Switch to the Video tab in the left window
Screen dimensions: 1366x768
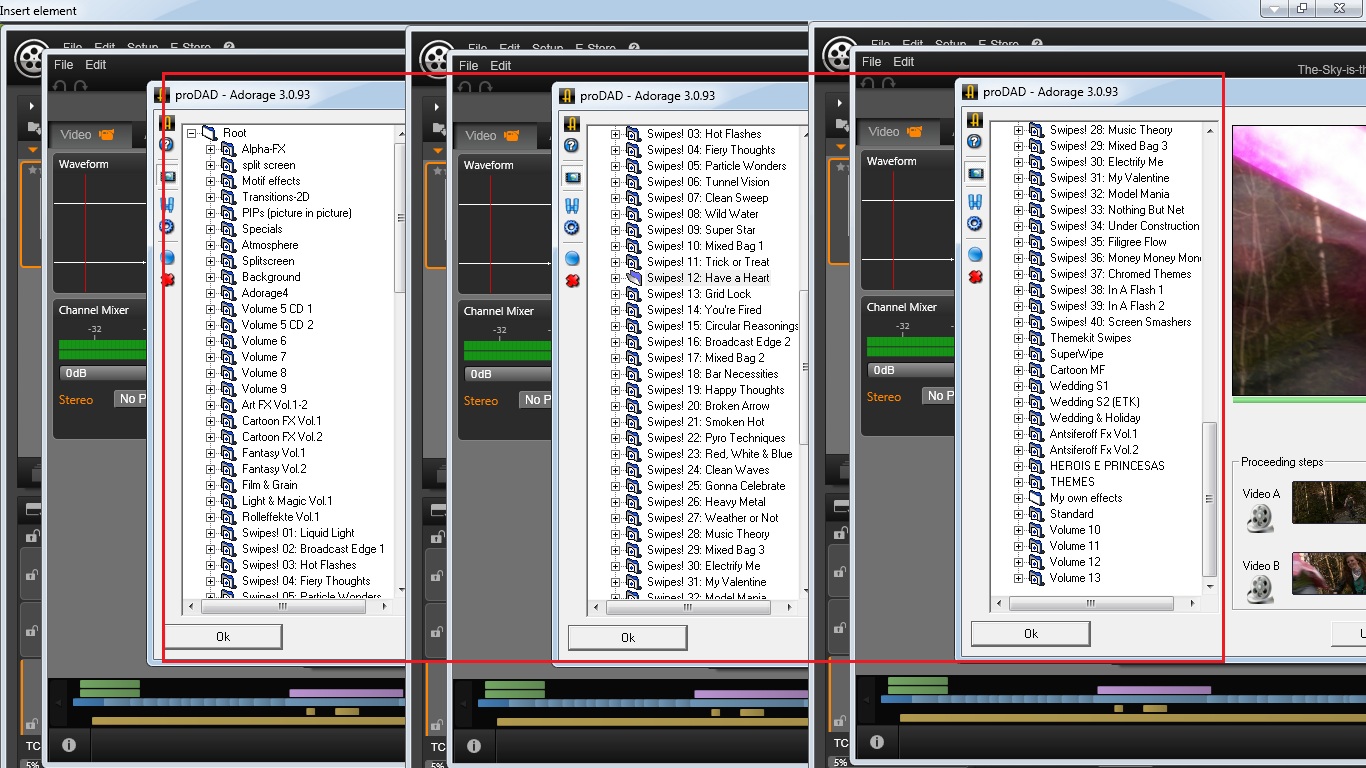[x=87, y=135]
